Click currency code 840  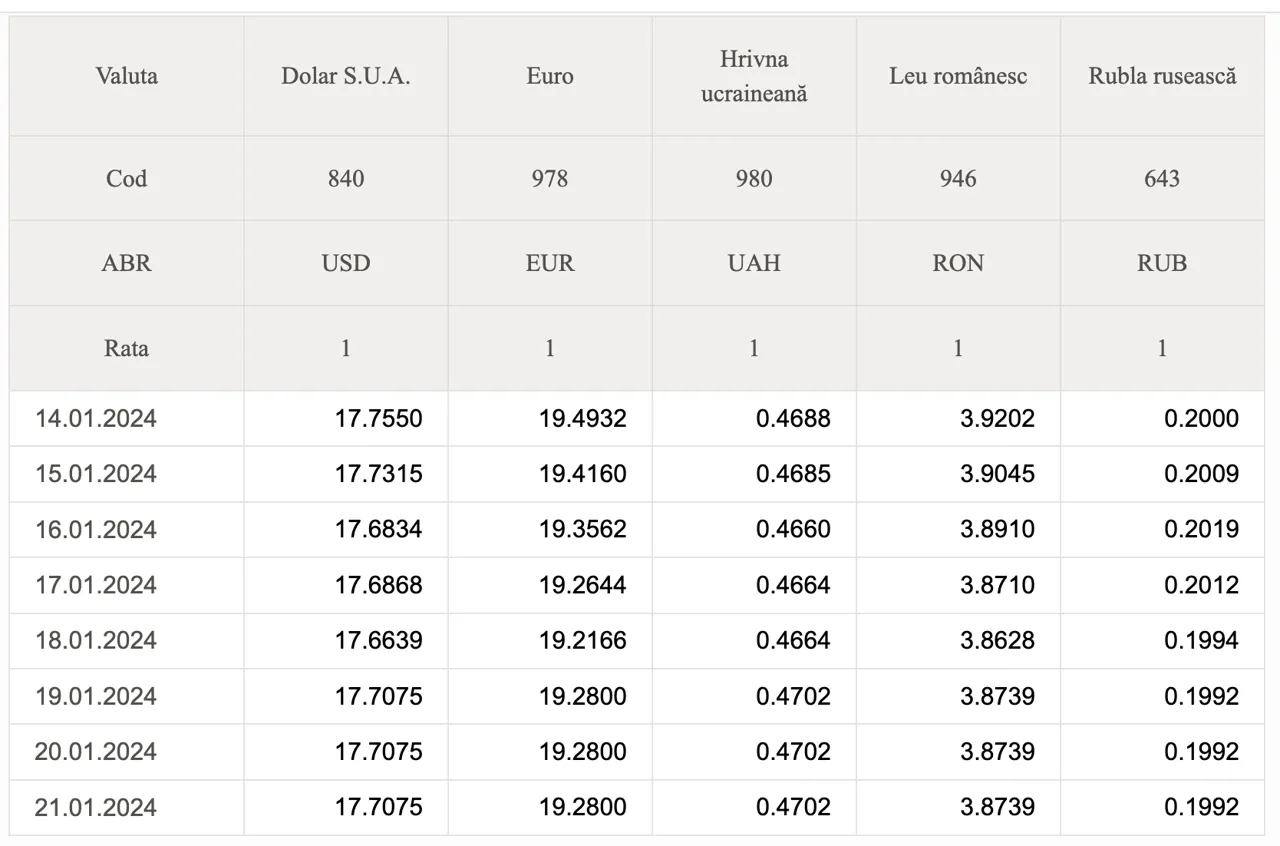[x=346, y=179]
